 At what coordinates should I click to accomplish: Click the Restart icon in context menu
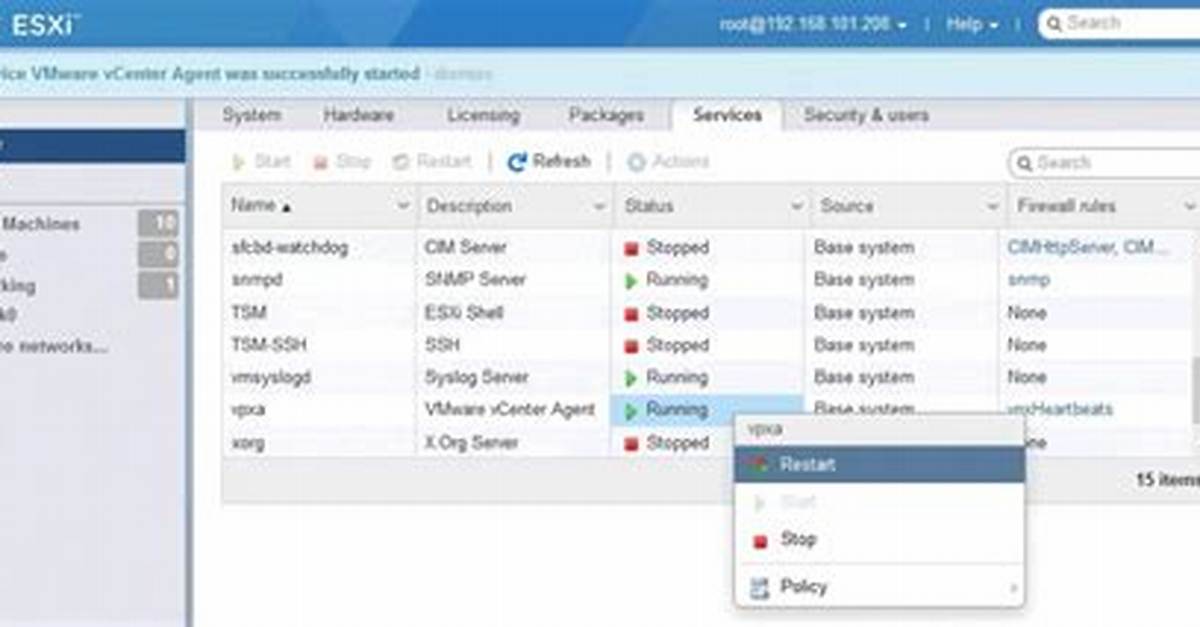(760, 465)
